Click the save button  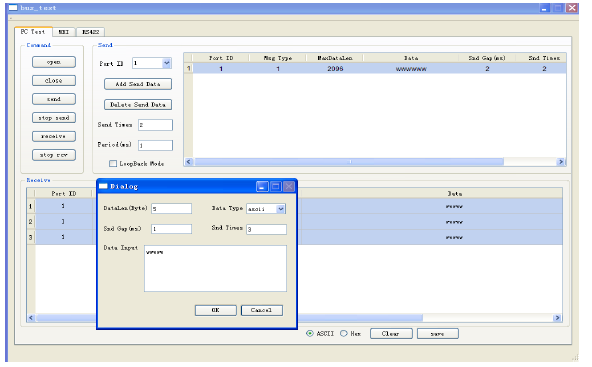(438, 333)
